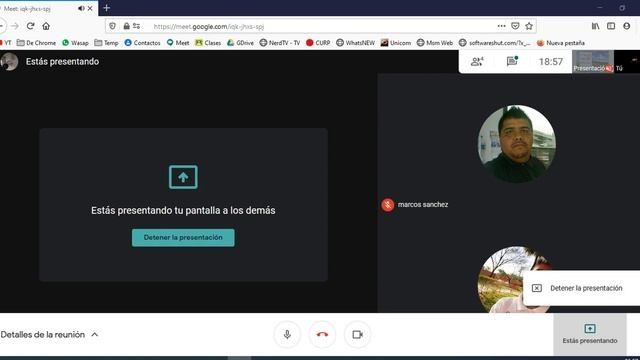Click the padlock site security icon
The image size is (640, 360).
tap(127, 26)
